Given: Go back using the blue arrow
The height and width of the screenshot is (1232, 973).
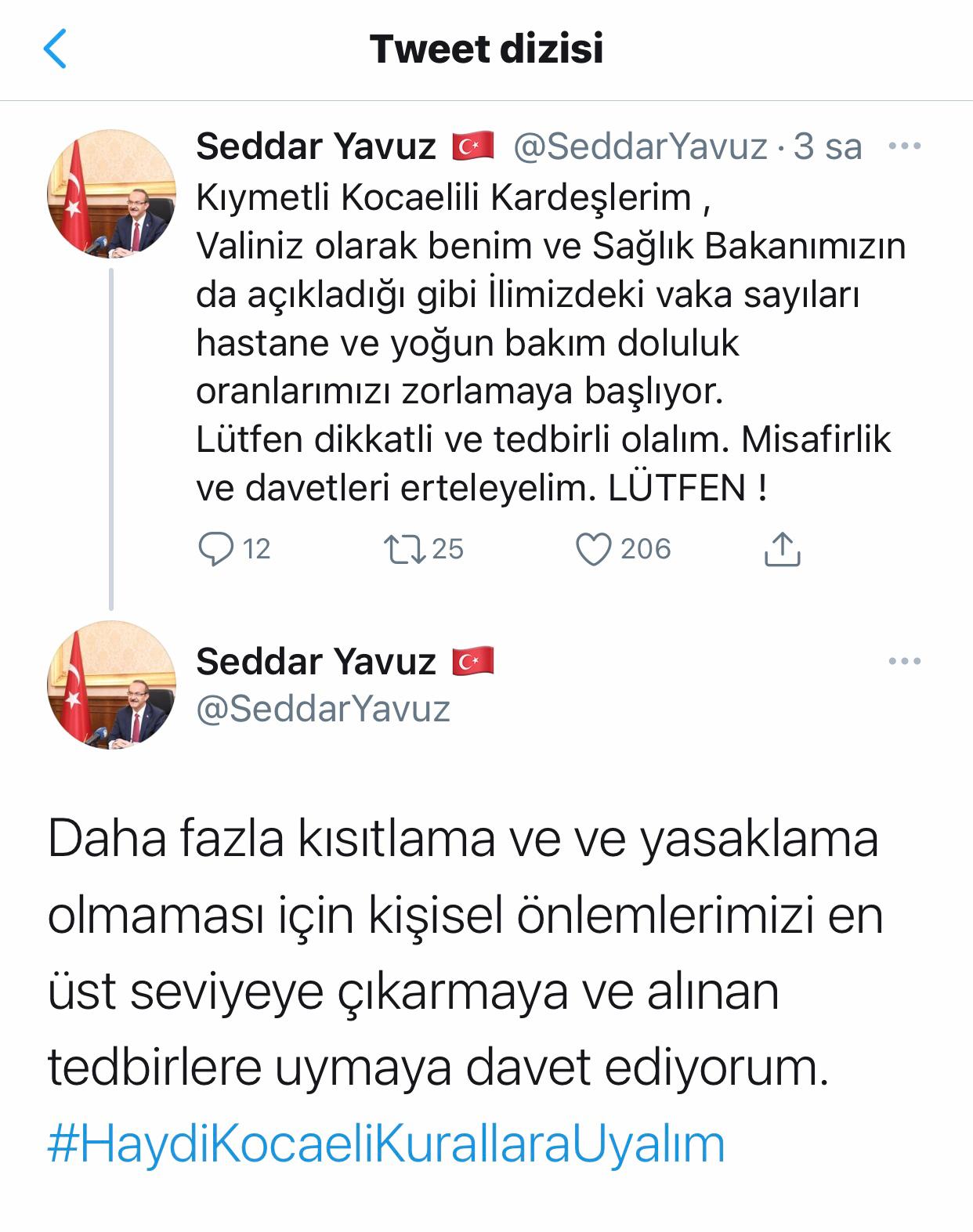Looking at the screenshot, I should pyautogui.click(x=55, y=49).
